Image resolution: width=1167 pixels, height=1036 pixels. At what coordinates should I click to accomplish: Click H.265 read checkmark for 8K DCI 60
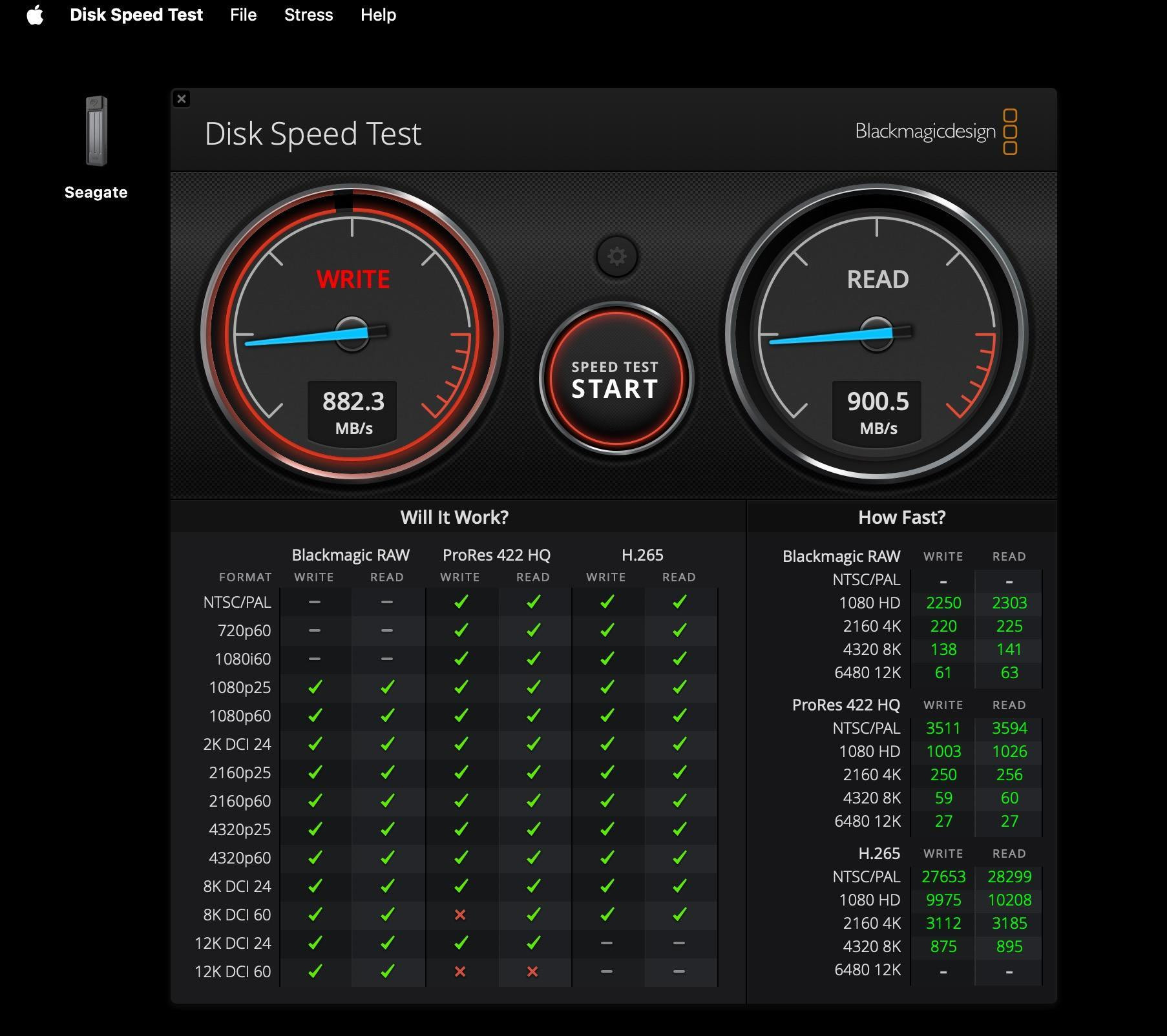click(679, 915)
